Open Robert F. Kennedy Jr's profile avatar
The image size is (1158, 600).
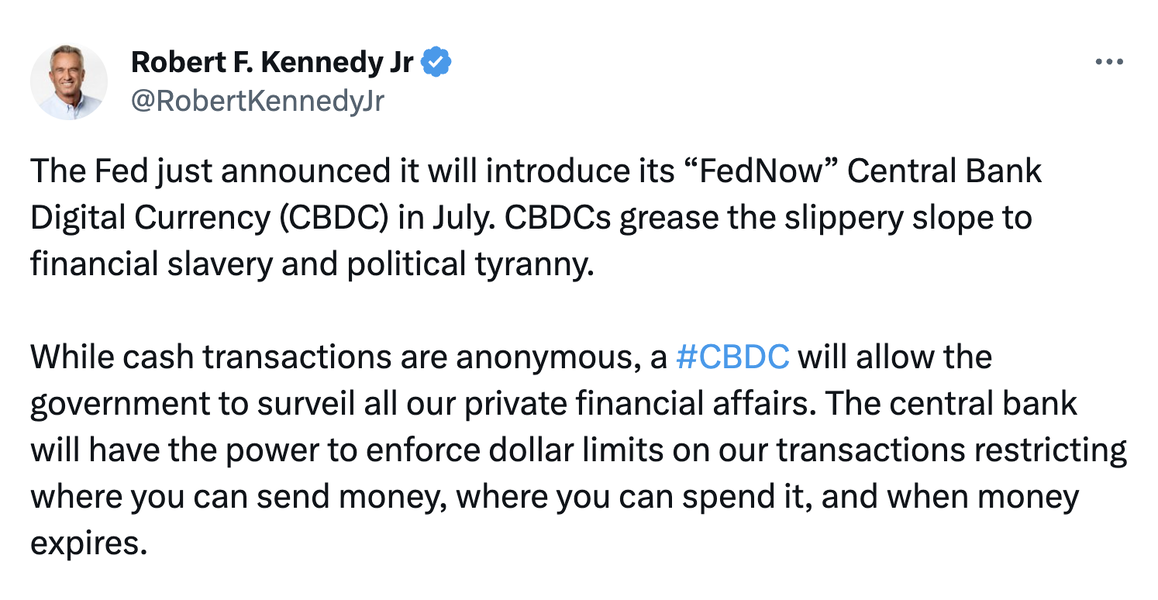point(69,82)
